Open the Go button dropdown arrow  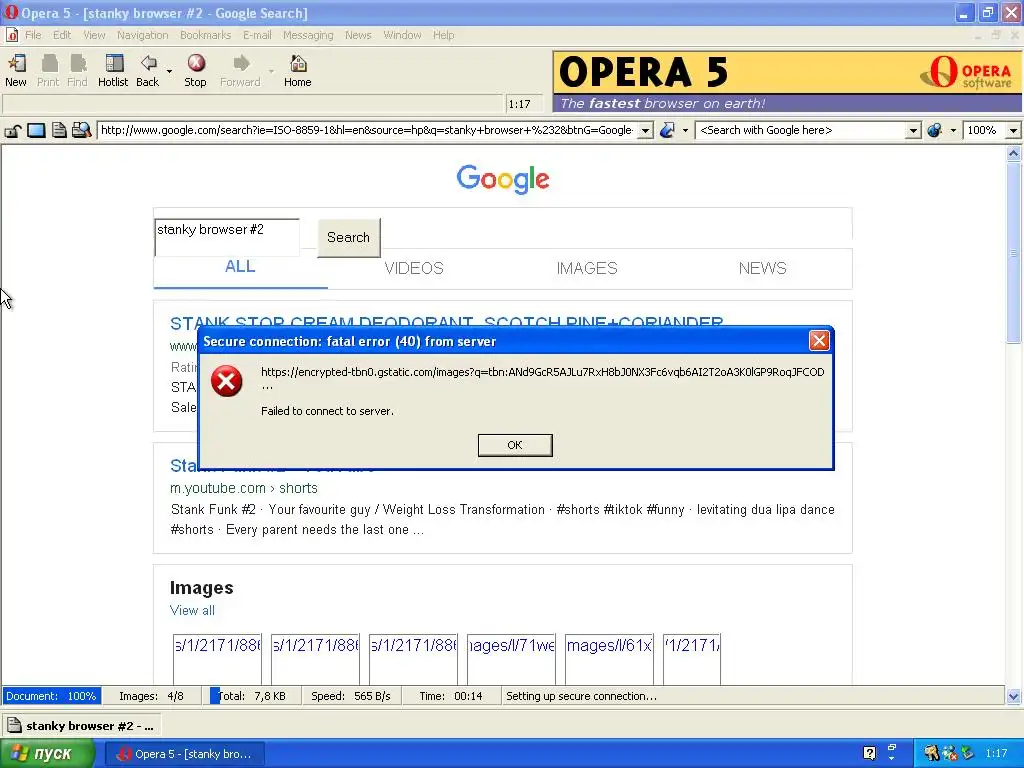(685, 131)
